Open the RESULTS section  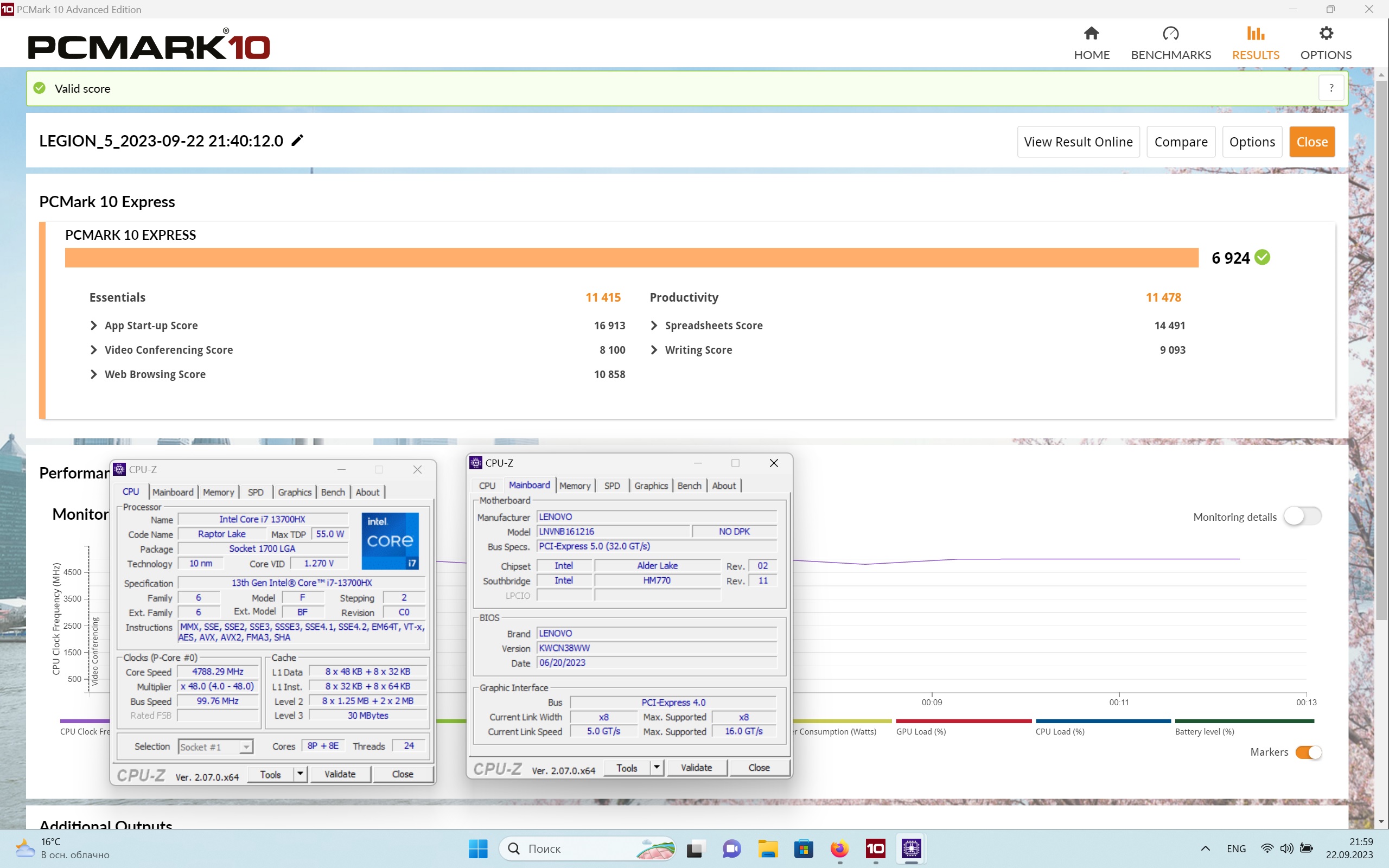[1256, 43]
